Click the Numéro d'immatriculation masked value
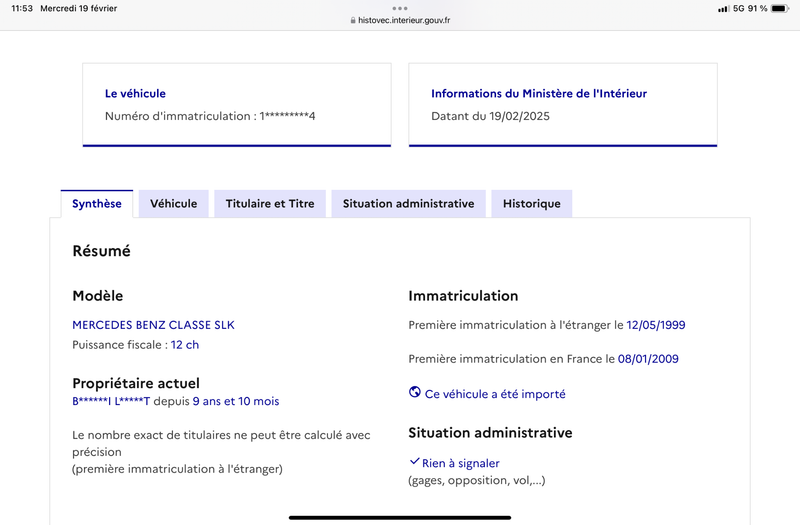 pyautogui.click(x=287, y=116)
